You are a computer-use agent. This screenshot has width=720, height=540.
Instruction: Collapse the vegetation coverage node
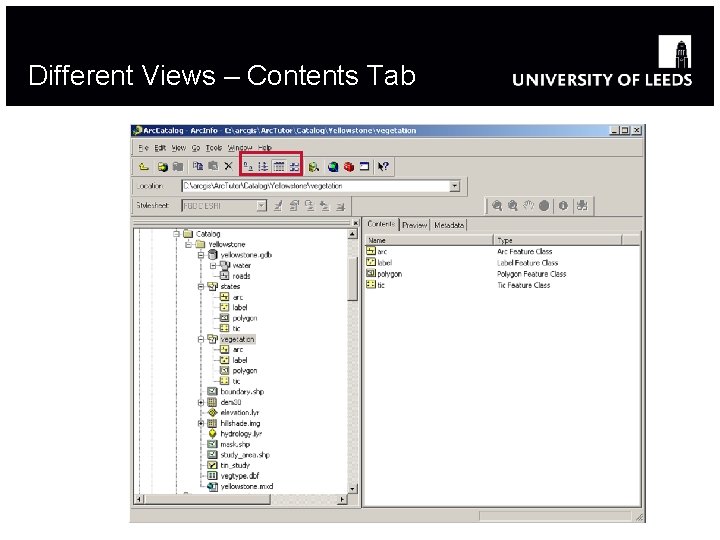201,339
